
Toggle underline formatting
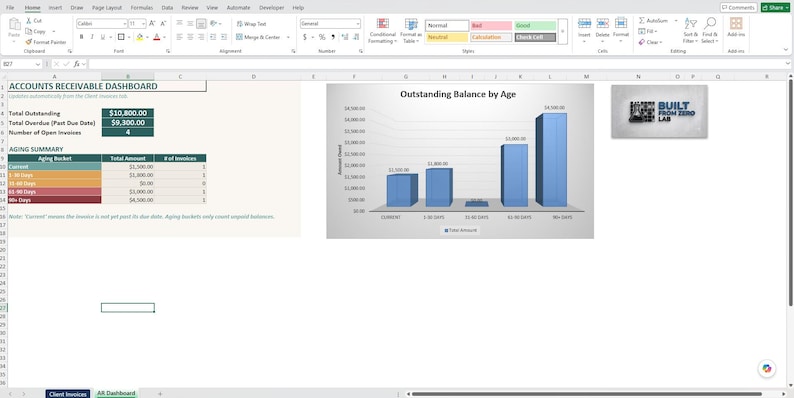tap(103, 37)
